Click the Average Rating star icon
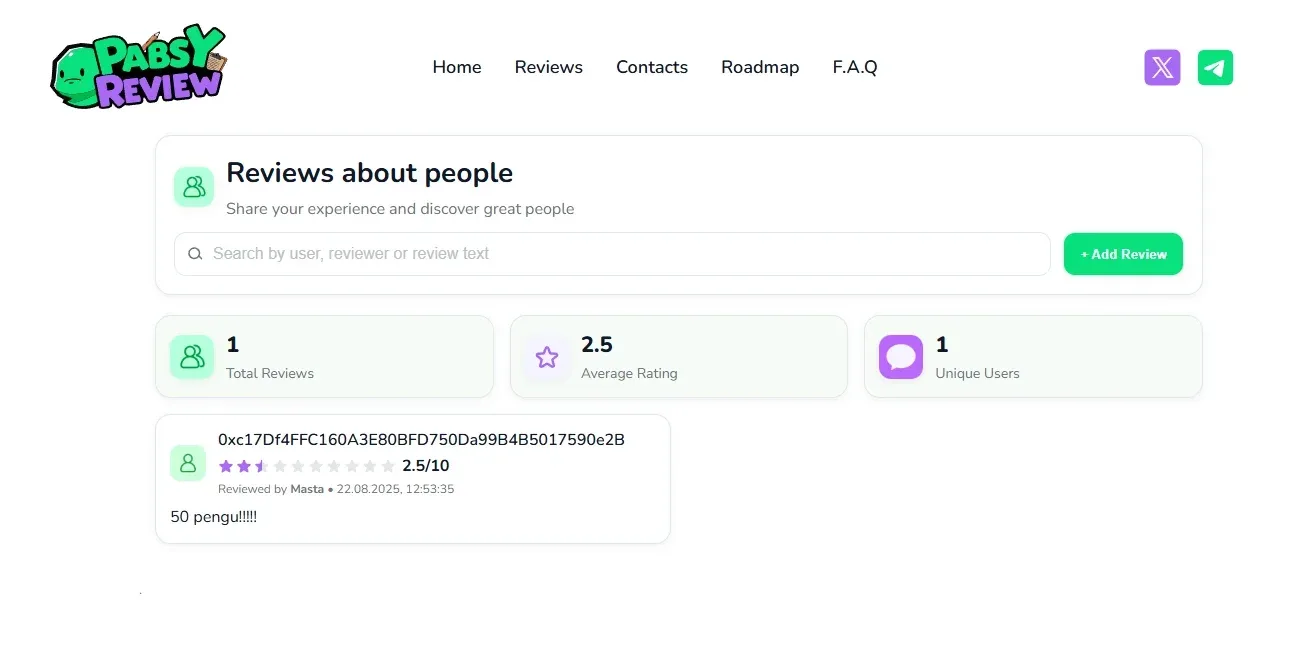 tap(546, 357)
